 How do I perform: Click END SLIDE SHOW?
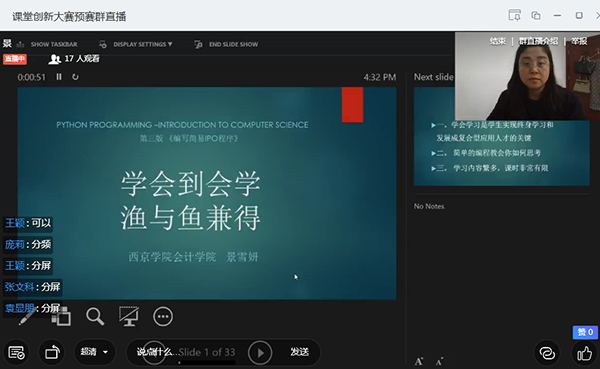[x=226, y=44]
